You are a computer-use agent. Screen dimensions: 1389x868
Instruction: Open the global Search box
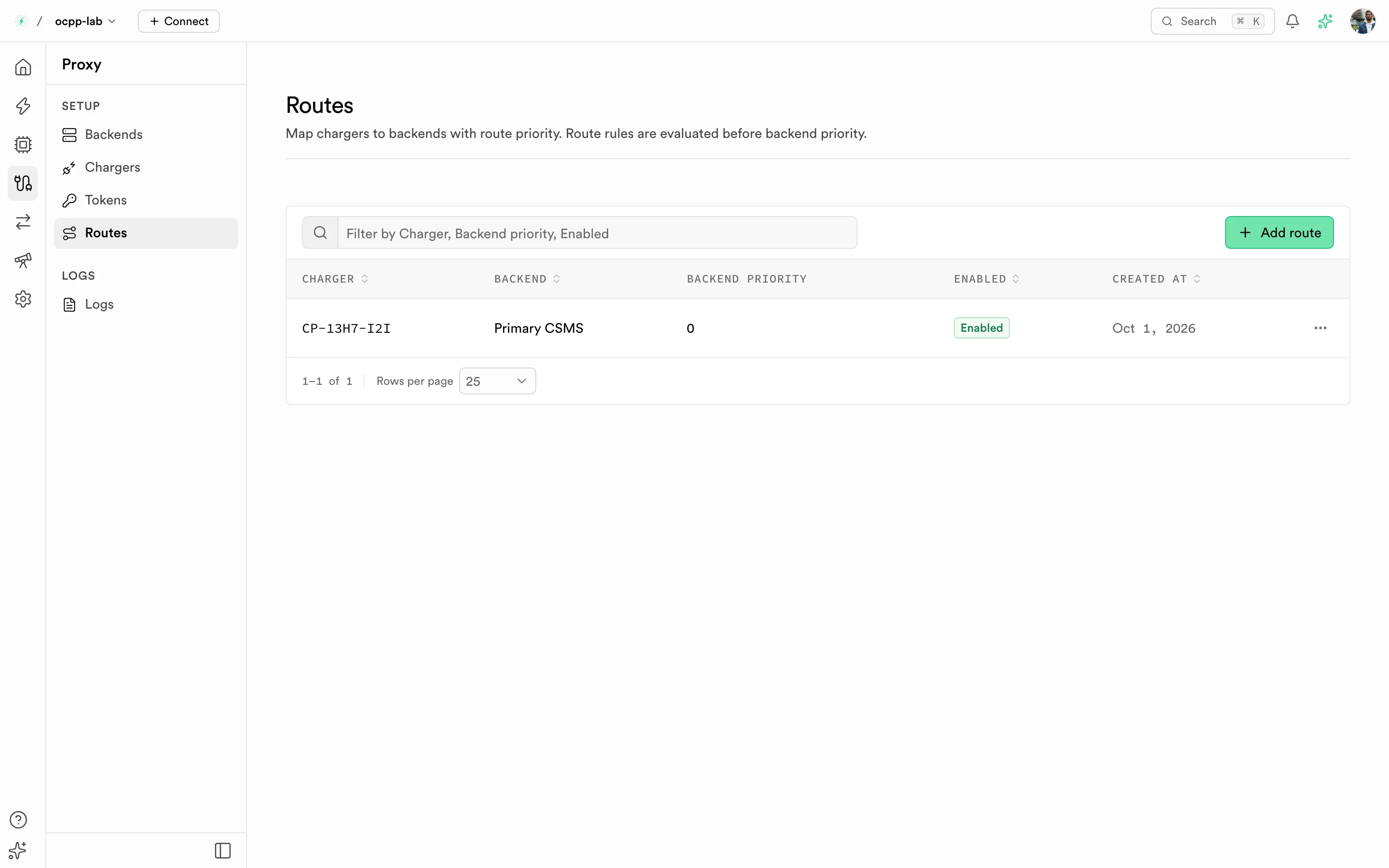pos(1212,21)
